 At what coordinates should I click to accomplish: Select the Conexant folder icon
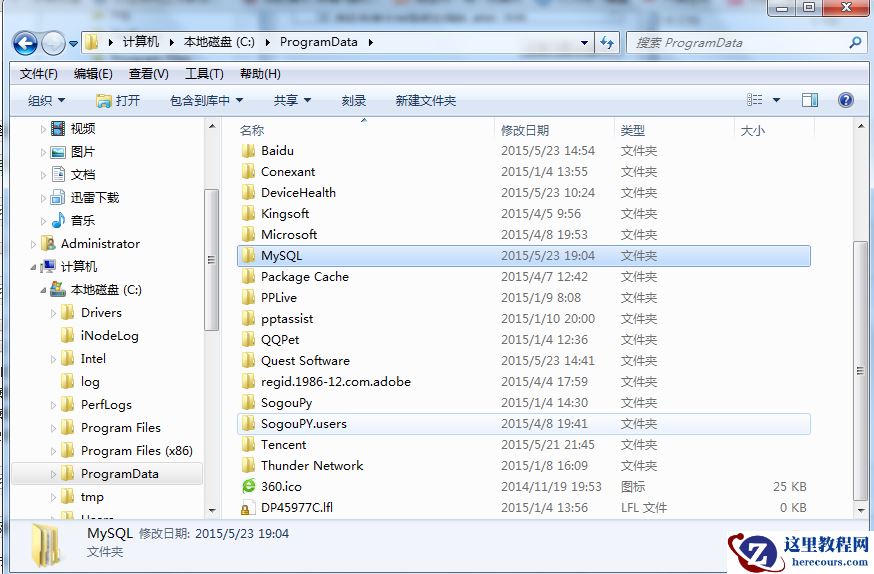[248, 172]
